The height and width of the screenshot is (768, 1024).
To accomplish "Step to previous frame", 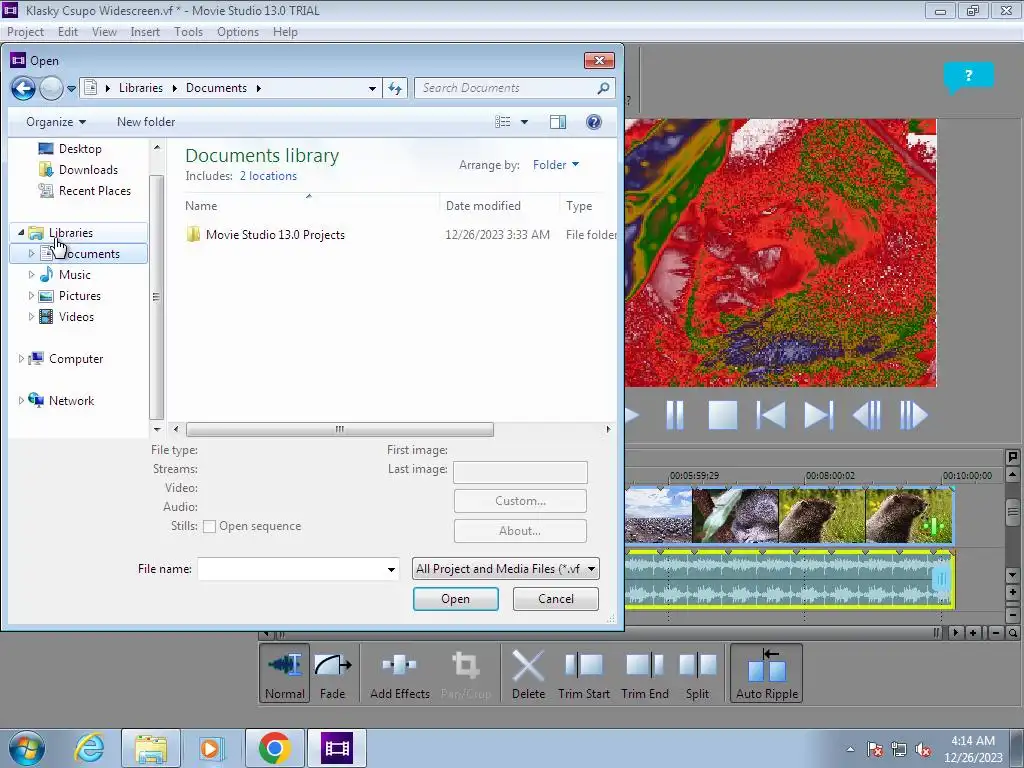I will pyautogui.click(x=867, y=415).
